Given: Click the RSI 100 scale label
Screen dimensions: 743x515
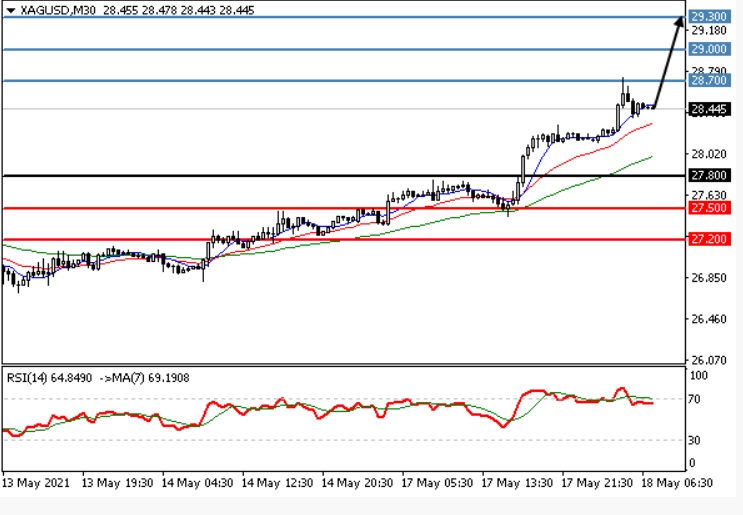Looking at the screenshot, I should pos(698,376).
